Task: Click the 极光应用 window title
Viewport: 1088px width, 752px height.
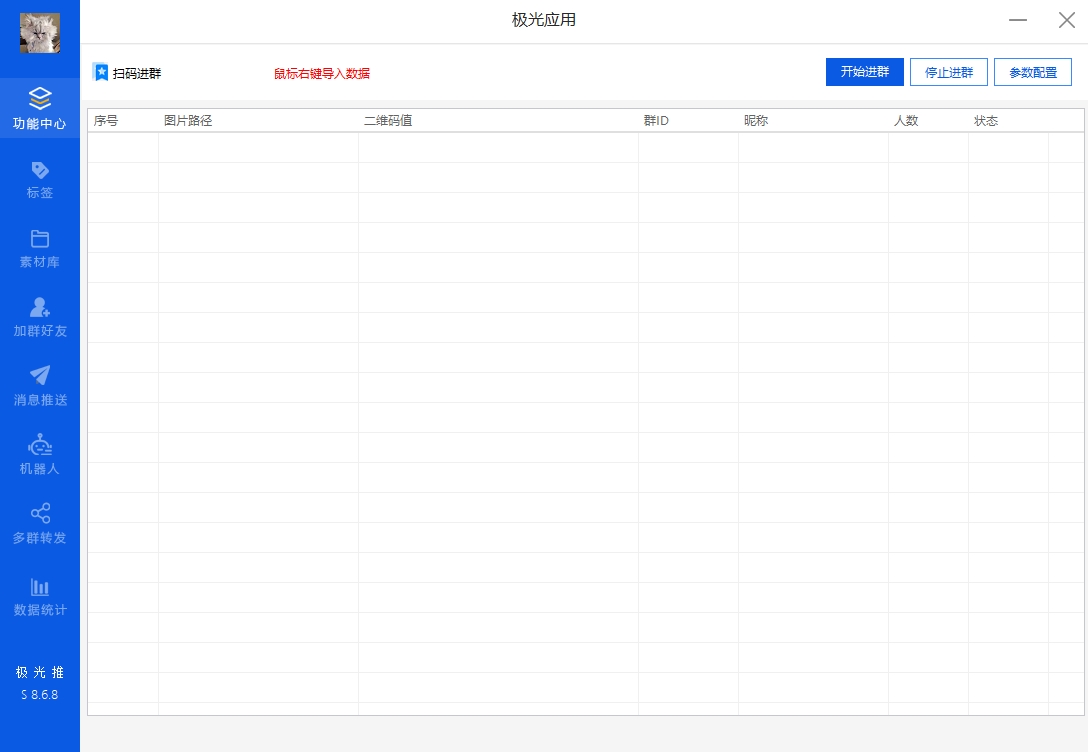Action: 544,19
